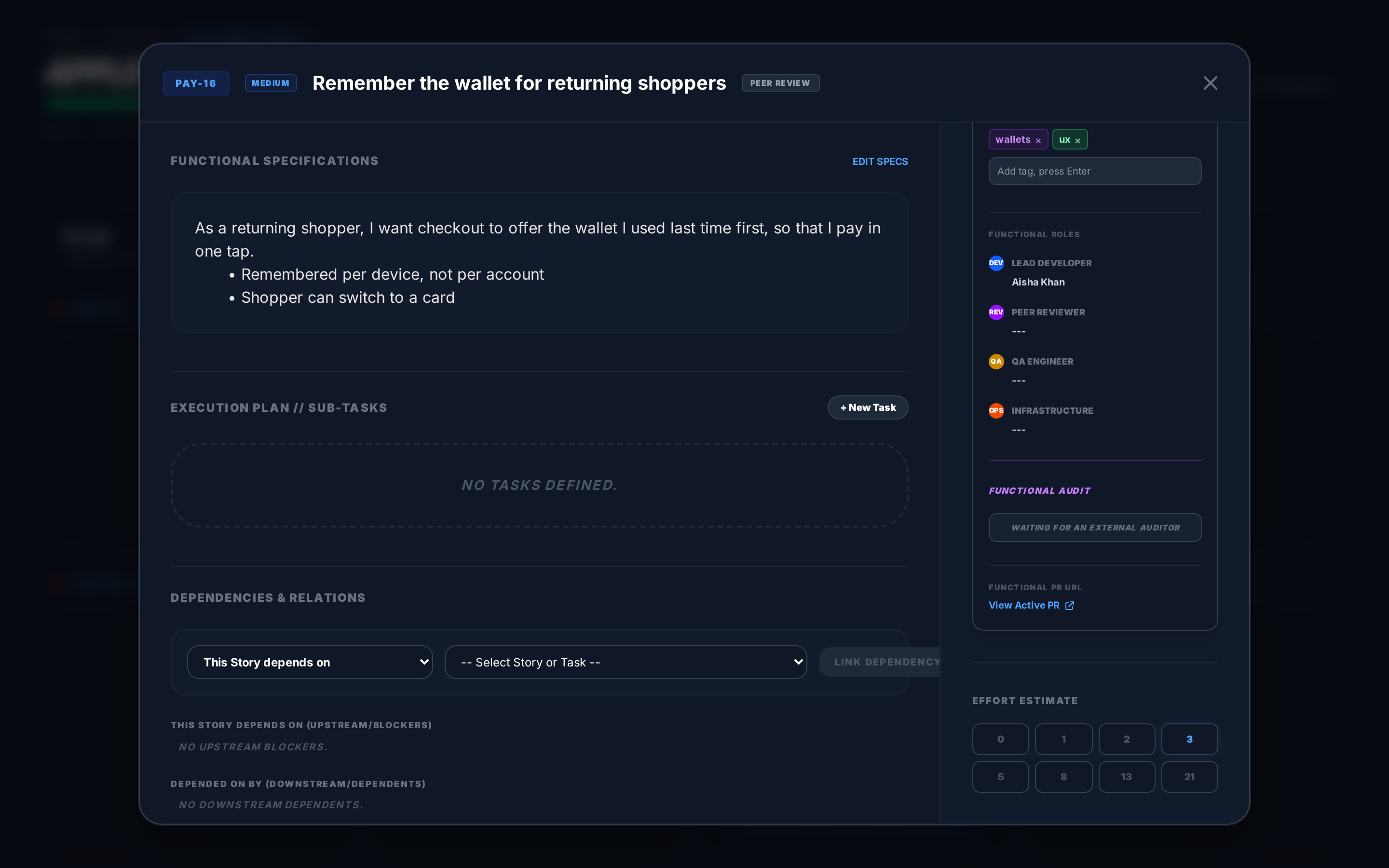The image size is (1389, 868).
Task: Click empty Peer Reviewer assignee value
Action: pos(1018,331)
